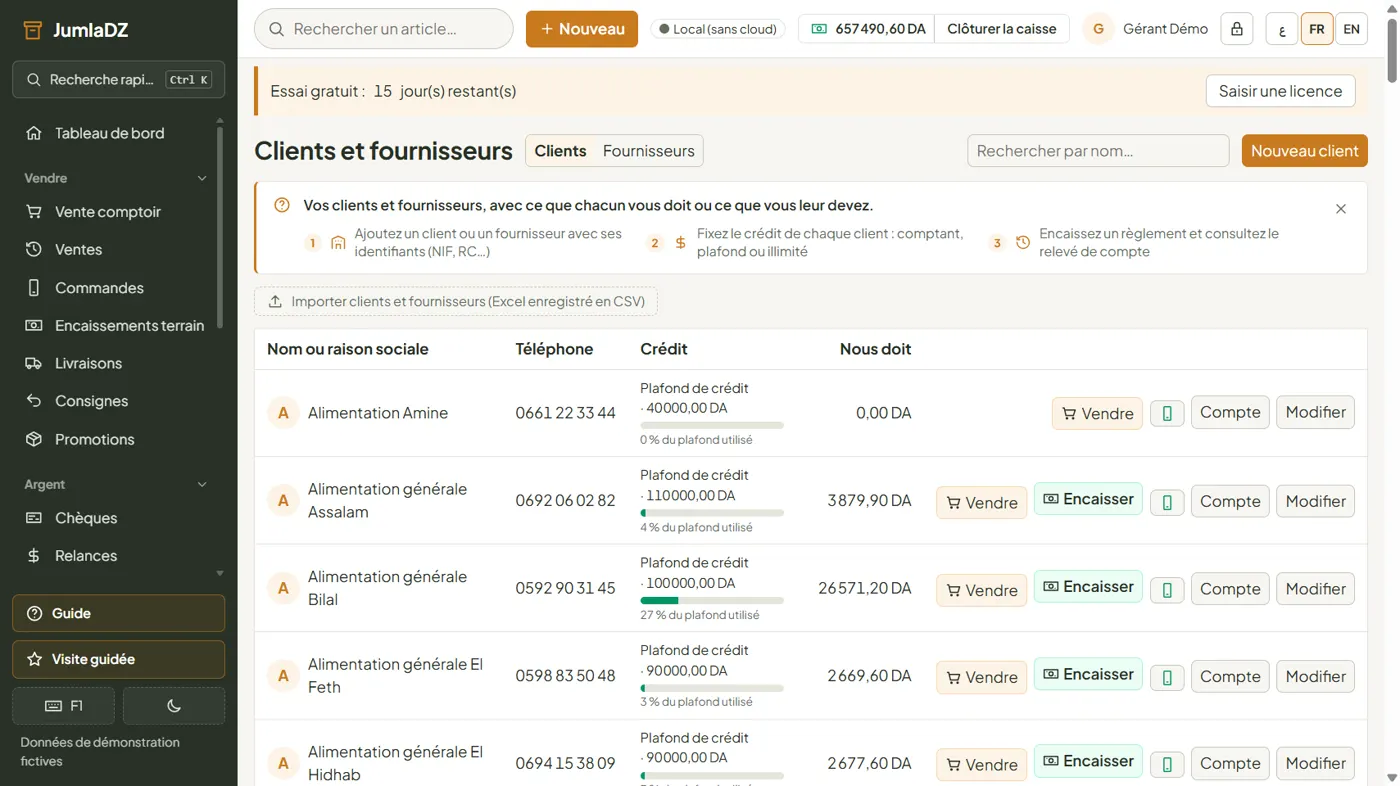Click the phone icon in Alimentation générale Assalam row
The image size is (1400, 786).
1167,502
